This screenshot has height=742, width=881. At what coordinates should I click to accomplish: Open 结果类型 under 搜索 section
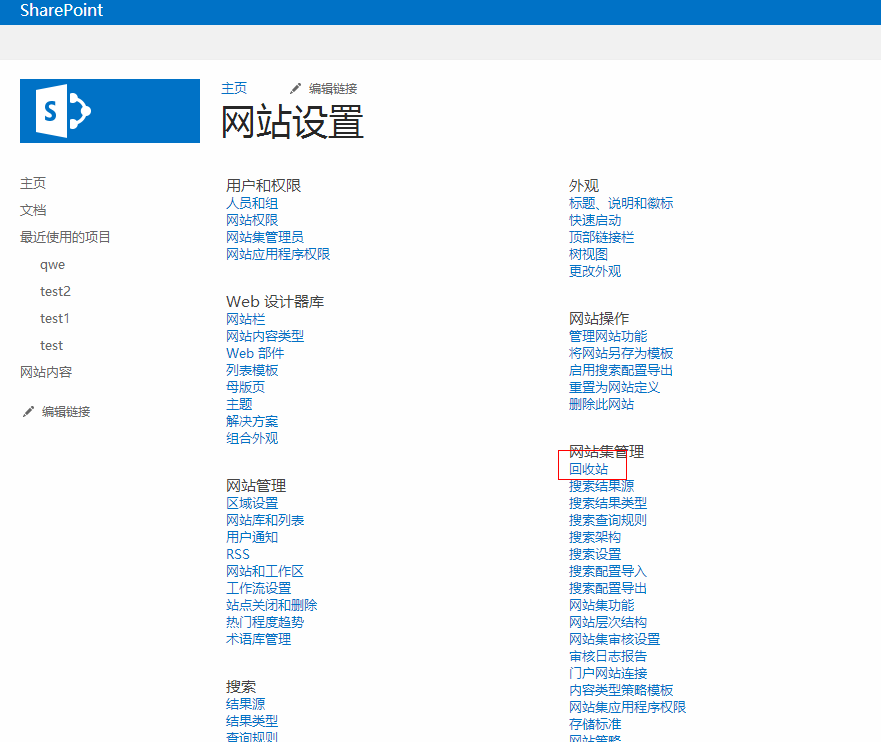(x=252, y=721)
